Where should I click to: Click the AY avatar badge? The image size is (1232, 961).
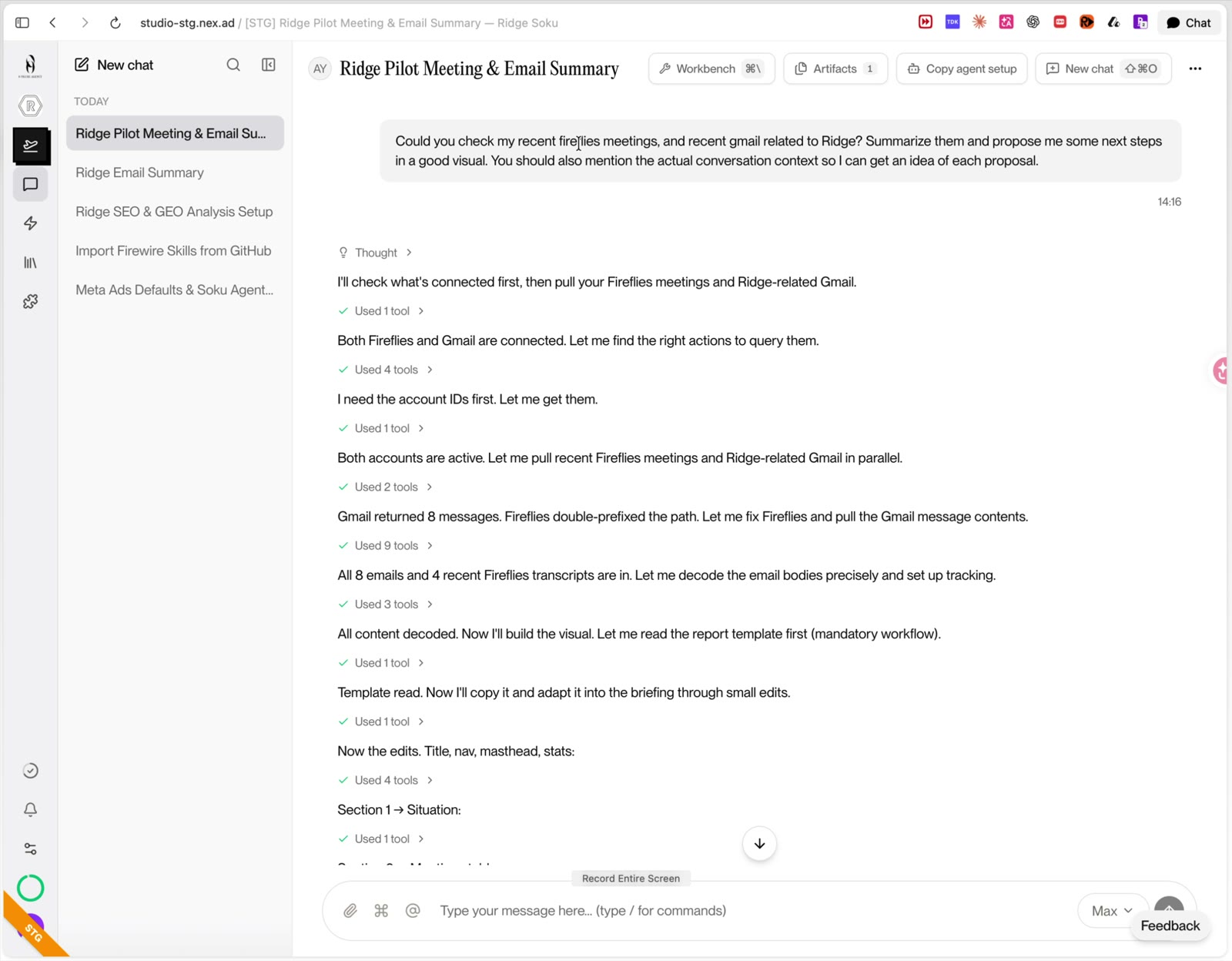[320, 69]
